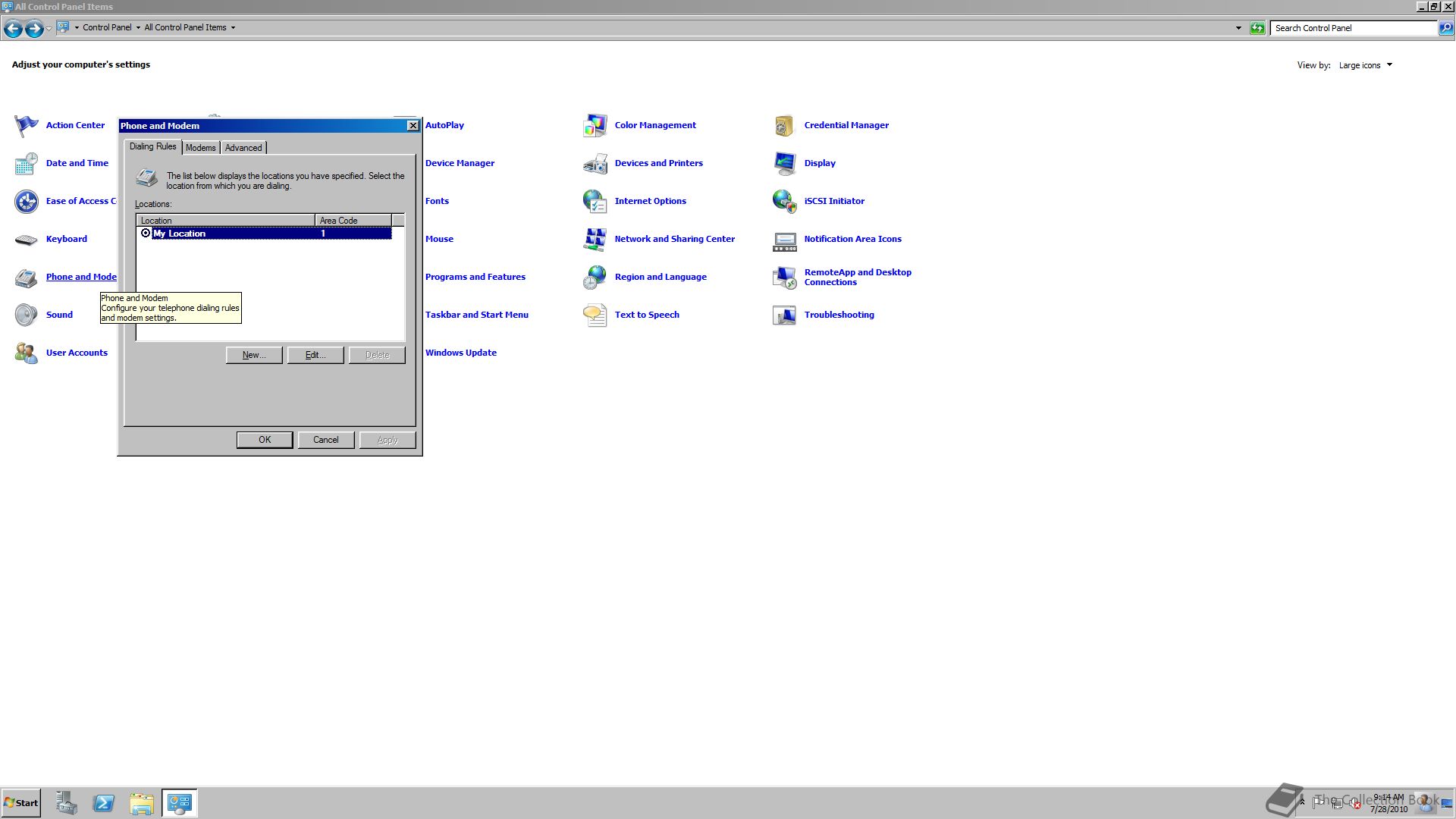Open the Mouse link
The image size is (1456, 819).
click(x=439, y=239)
